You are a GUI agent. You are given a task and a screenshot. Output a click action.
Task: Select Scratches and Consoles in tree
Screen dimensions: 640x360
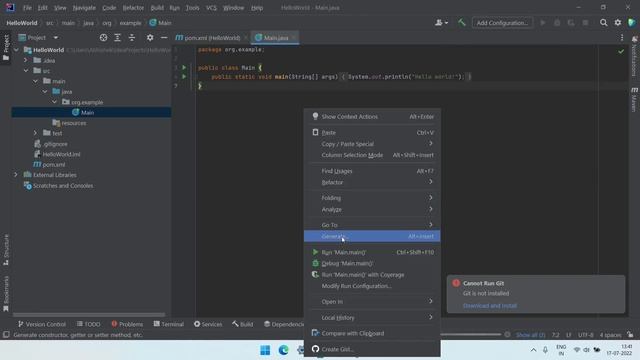[x=63, y=185]
